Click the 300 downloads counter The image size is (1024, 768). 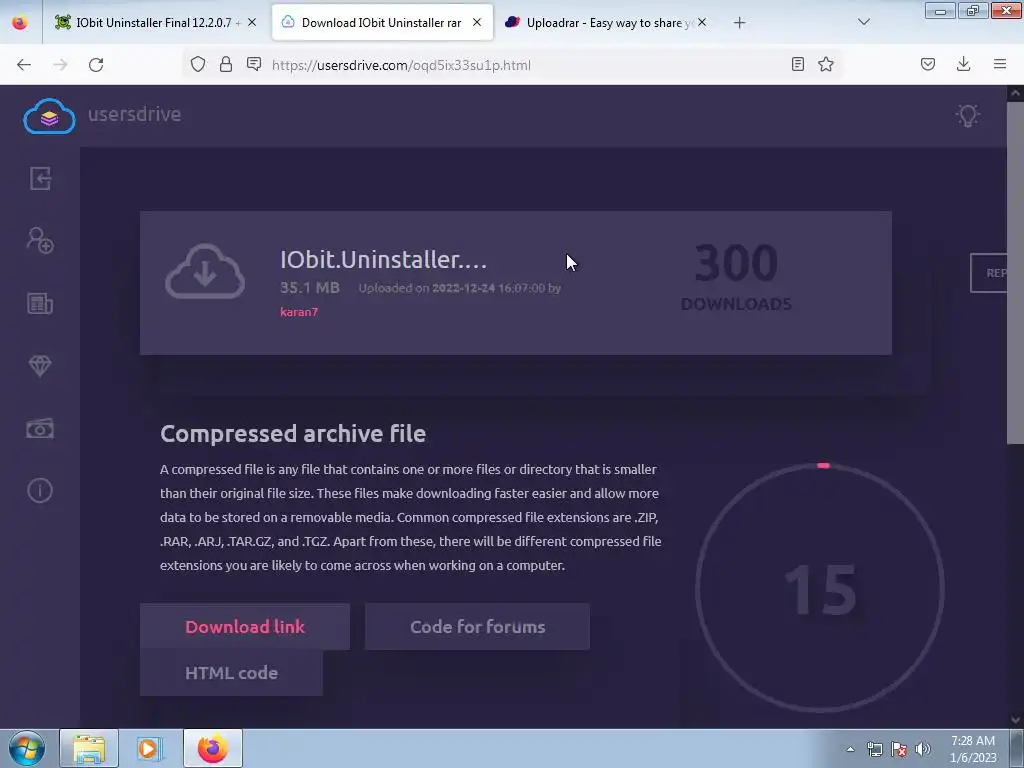click(736, 276)
